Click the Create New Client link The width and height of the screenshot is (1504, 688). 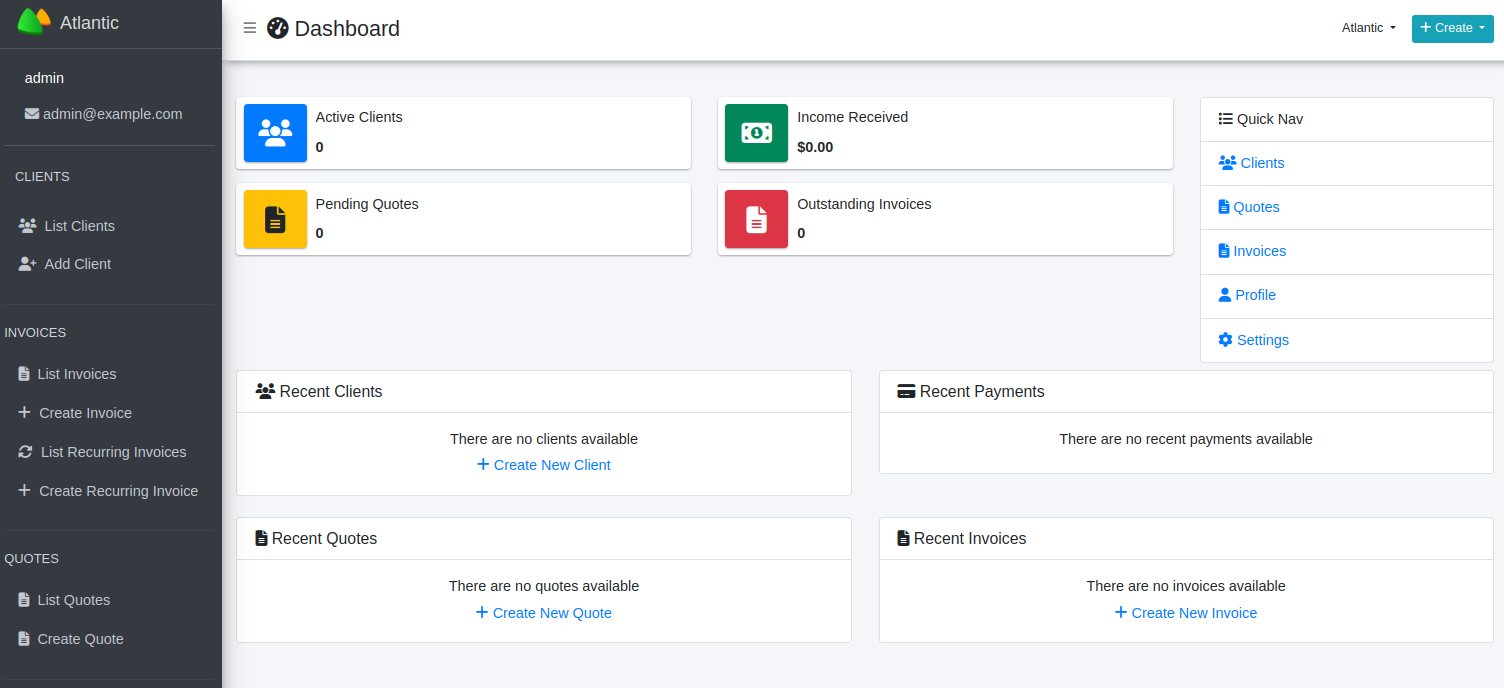click(x=544, y=465)
